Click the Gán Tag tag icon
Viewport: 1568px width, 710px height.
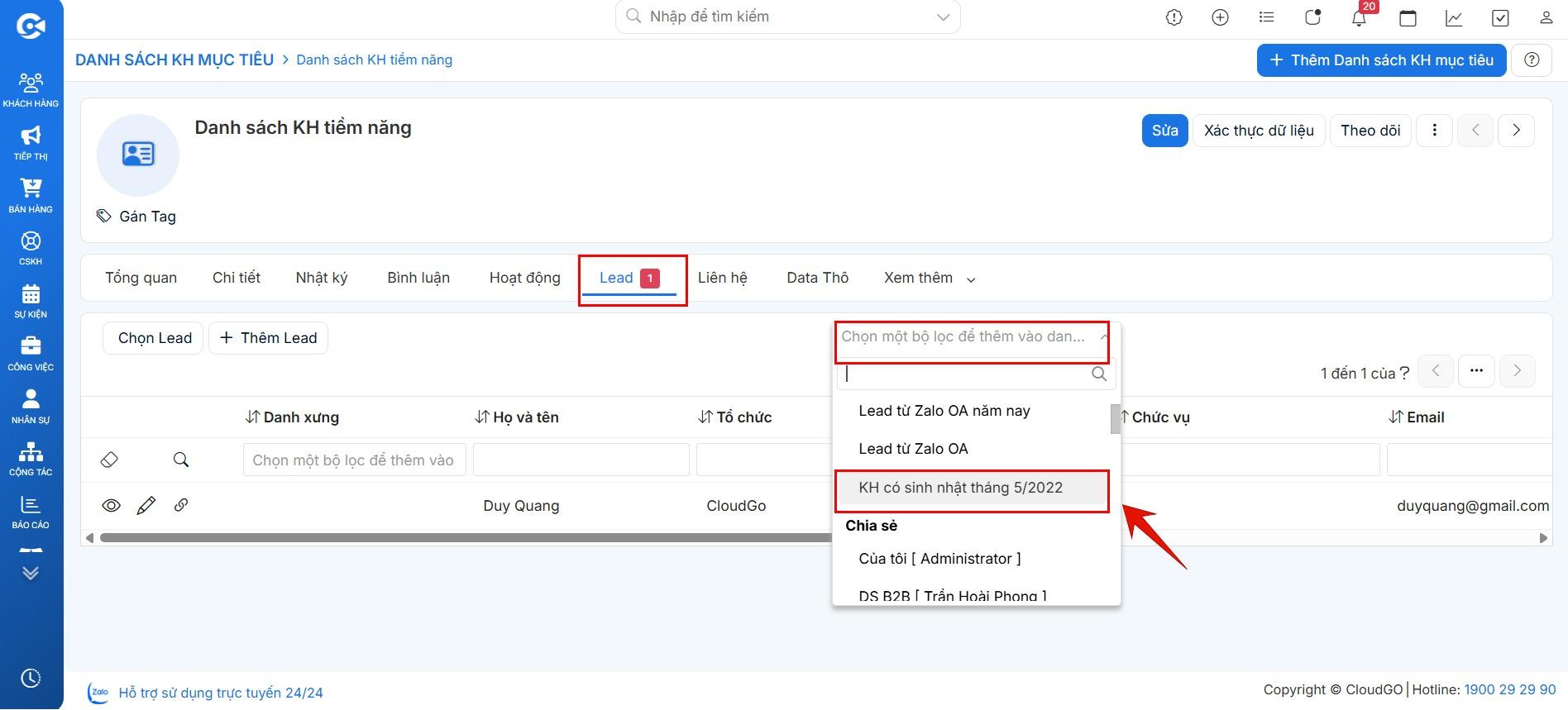[x=103, y=216]
